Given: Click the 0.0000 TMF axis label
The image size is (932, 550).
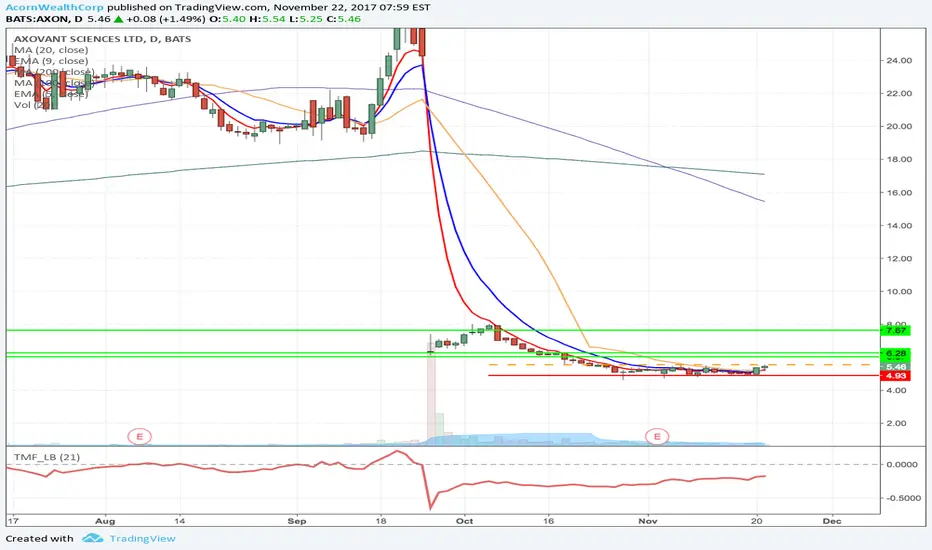Looking at the screenshot, I should click(902, 464).
